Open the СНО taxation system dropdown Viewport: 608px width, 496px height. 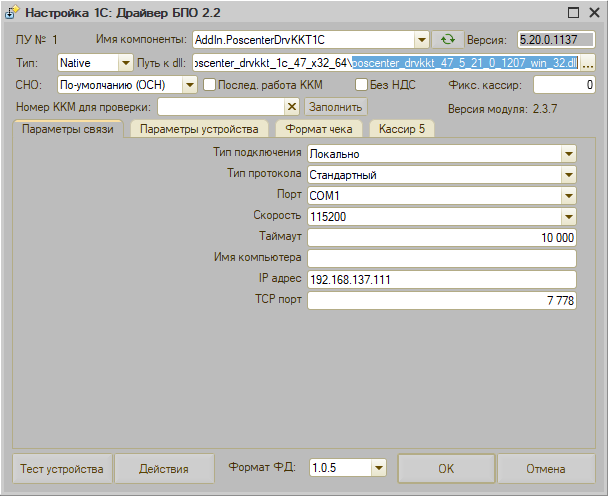[190, 85]
